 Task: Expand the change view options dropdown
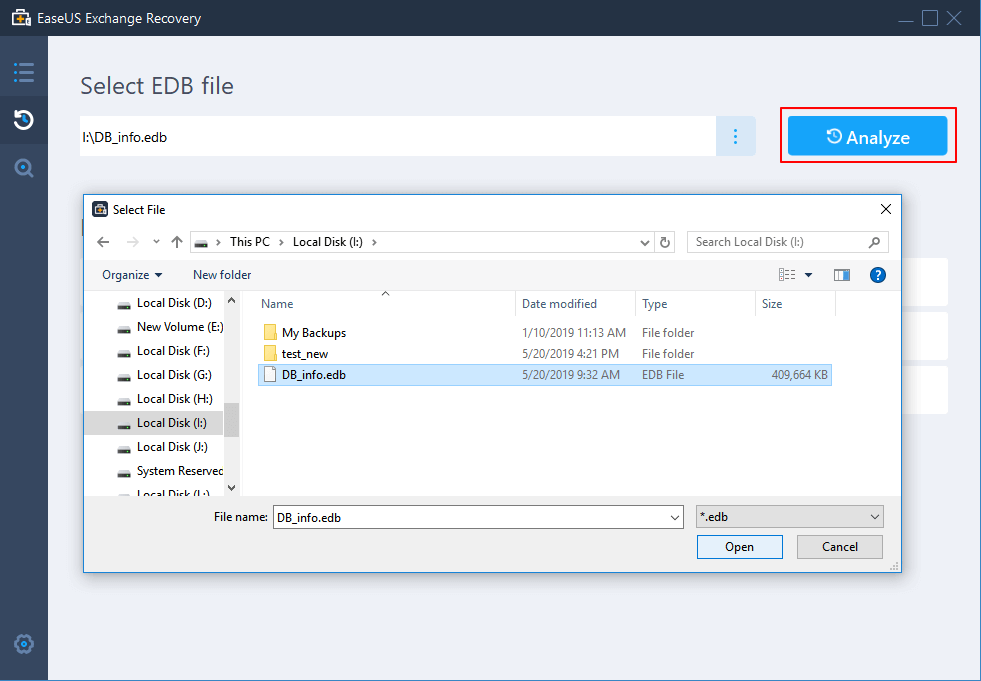pyautogui.click(x=808, y=275)
